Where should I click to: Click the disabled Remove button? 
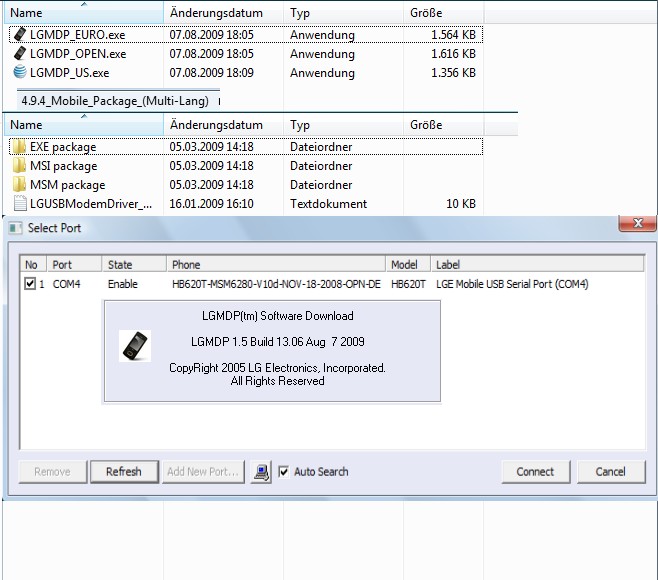point(53,472)
